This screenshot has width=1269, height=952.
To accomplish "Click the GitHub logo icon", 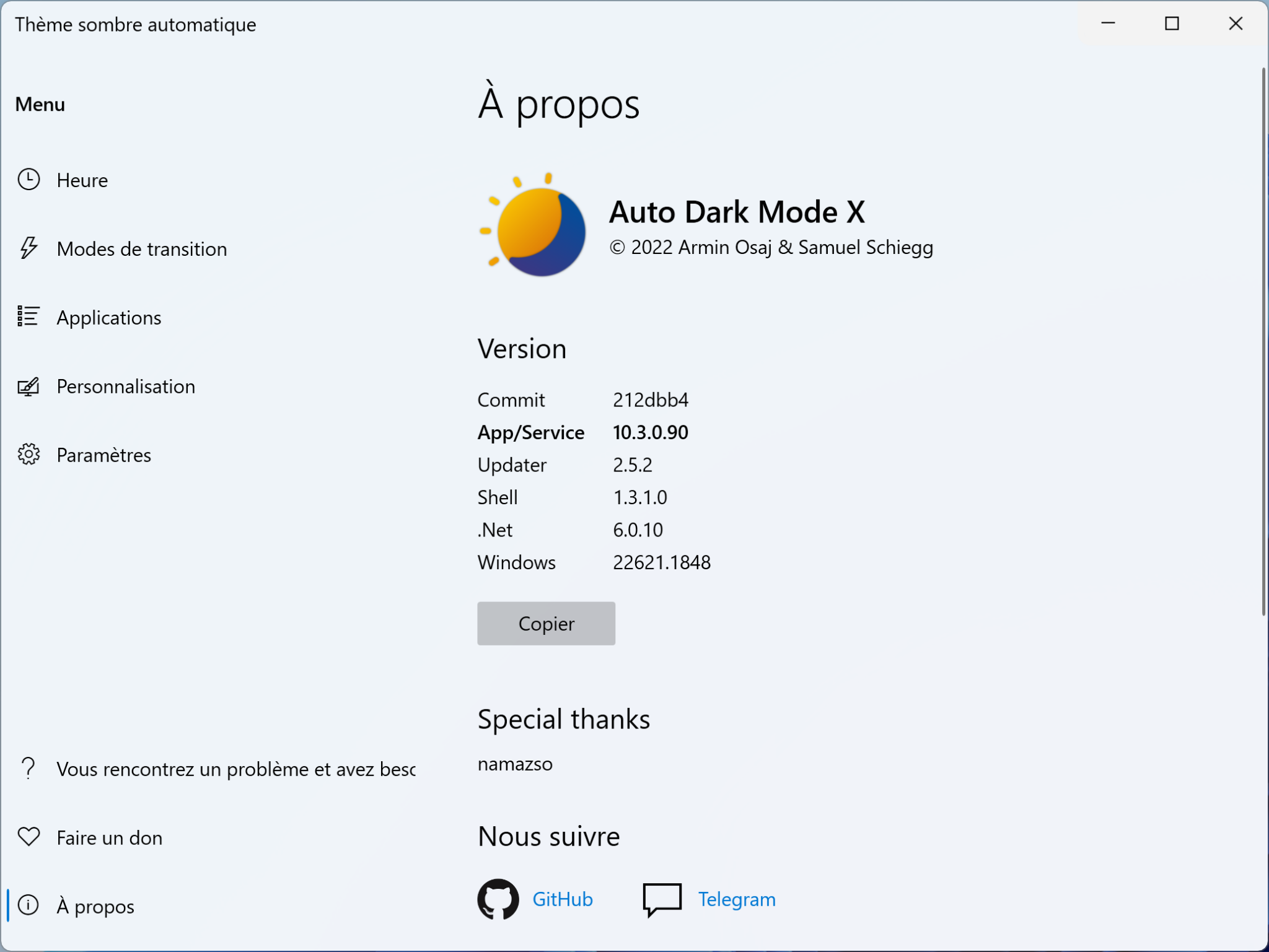I will [x=498, y=899].
